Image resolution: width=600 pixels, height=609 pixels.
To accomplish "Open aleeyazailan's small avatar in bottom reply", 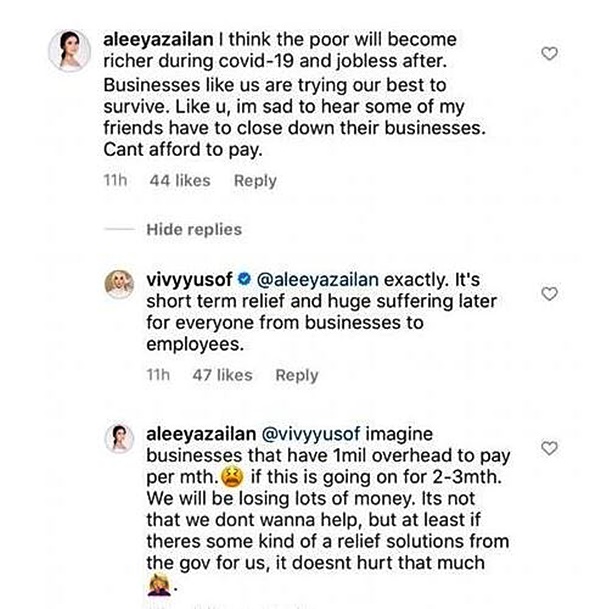I will point(120,438).
